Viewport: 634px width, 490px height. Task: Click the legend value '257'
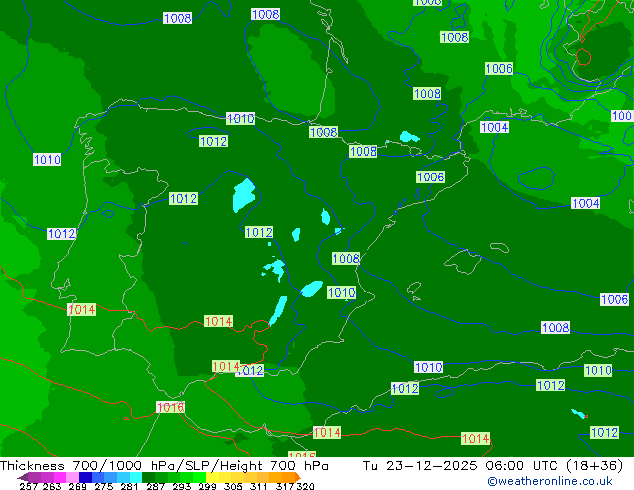(28, 486)
